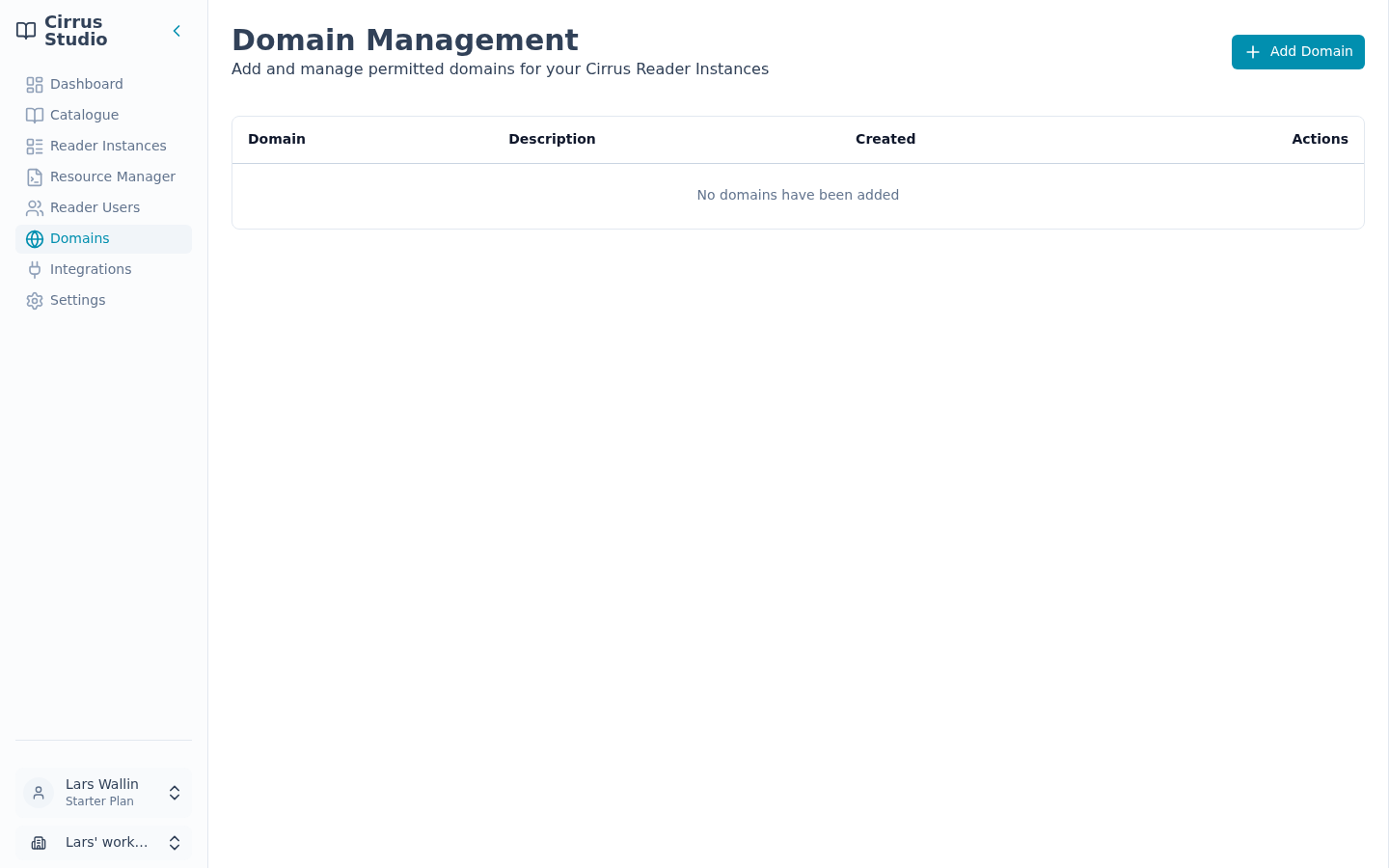Click the Catalogue book icon
Viewport: 1389px width, 868px height.
click(35, 116)
